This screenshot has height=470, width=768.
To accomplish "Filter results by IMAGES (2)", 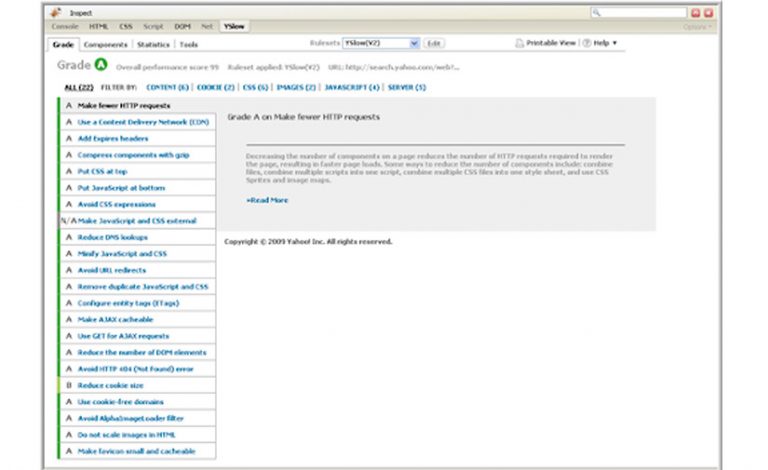I will pos(297,88).
